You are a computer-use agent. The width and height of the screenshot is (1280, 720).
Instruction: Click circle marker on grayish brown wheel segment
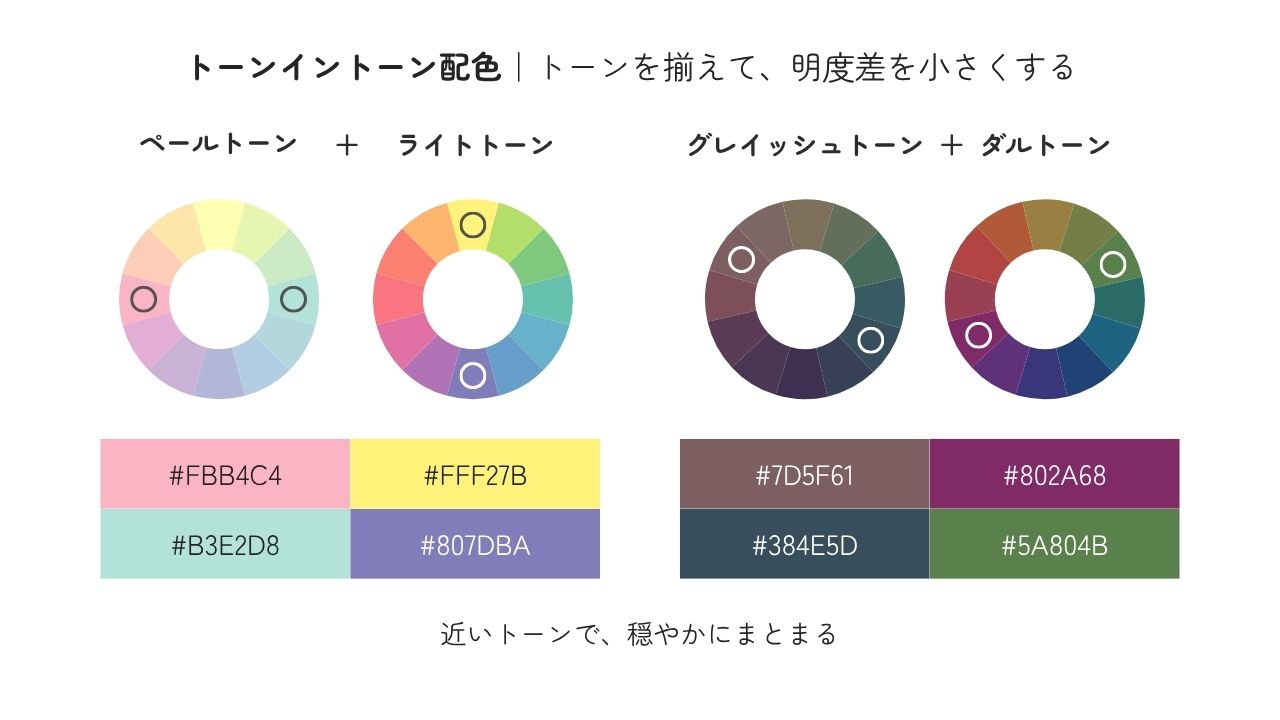[741, 260]
